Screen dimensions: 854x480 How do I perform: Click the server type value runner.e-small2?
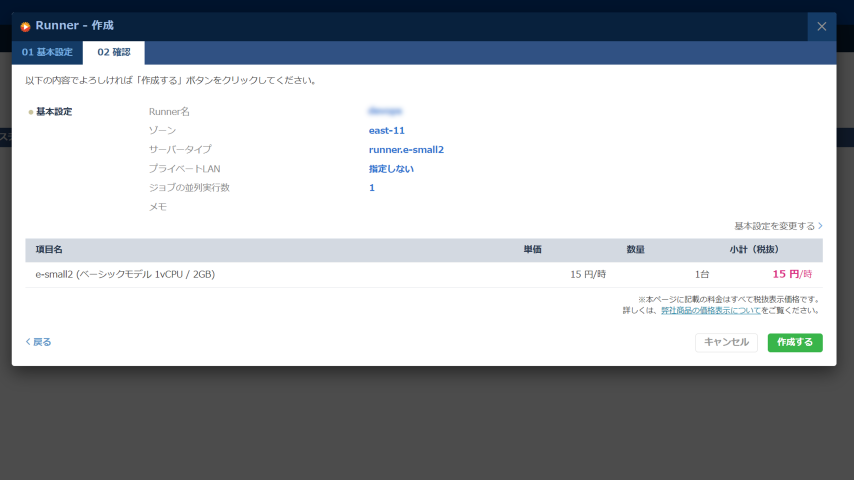pos(406,149)
